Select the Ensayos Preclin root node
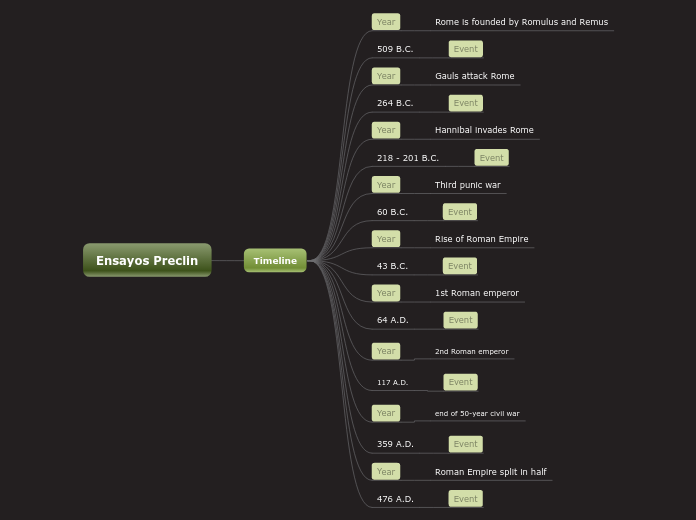This screenshot has height=520, width=696. coord(147,260)
